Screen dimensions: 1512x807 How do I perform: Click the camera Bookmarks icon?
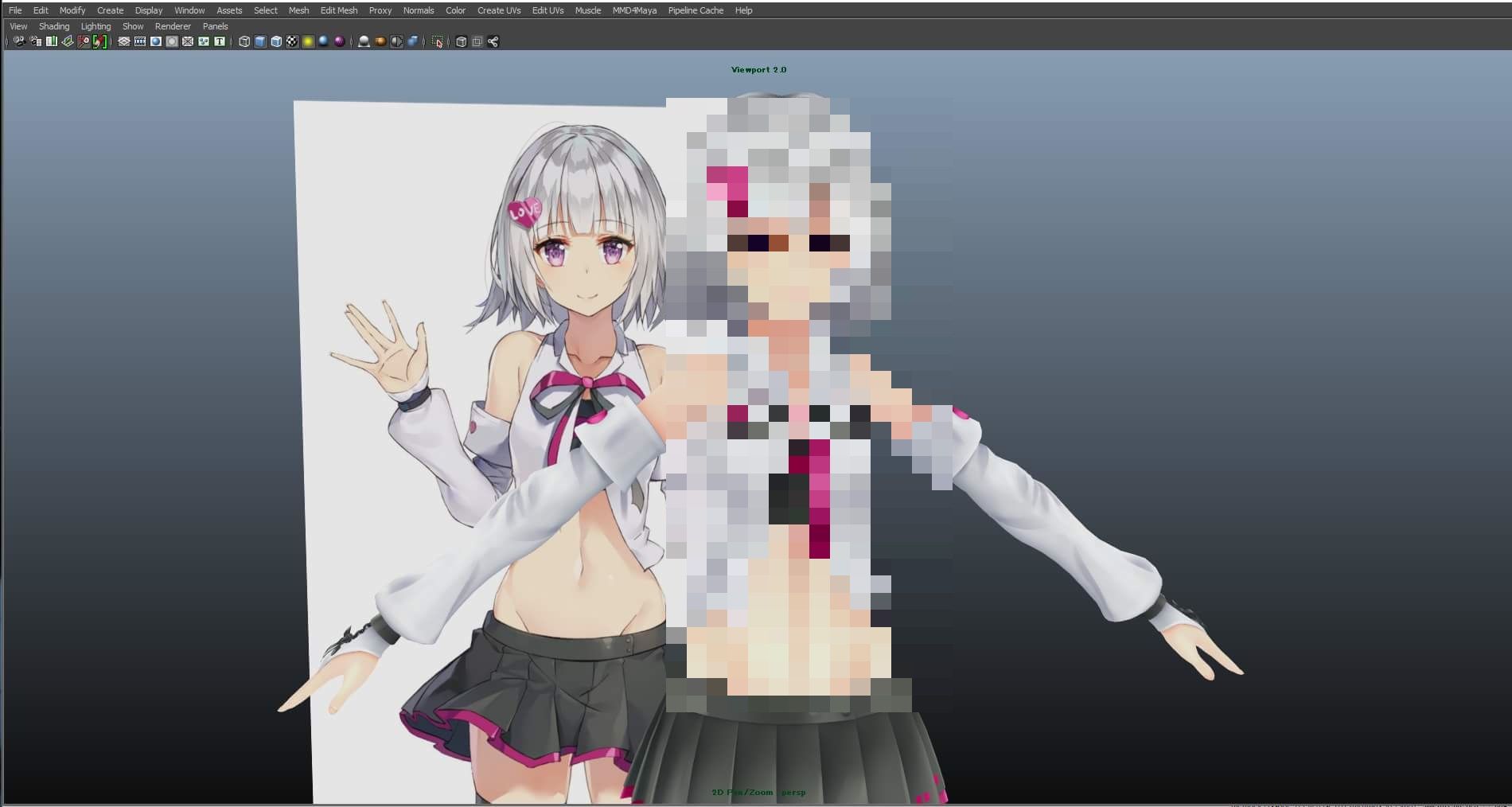52,41
